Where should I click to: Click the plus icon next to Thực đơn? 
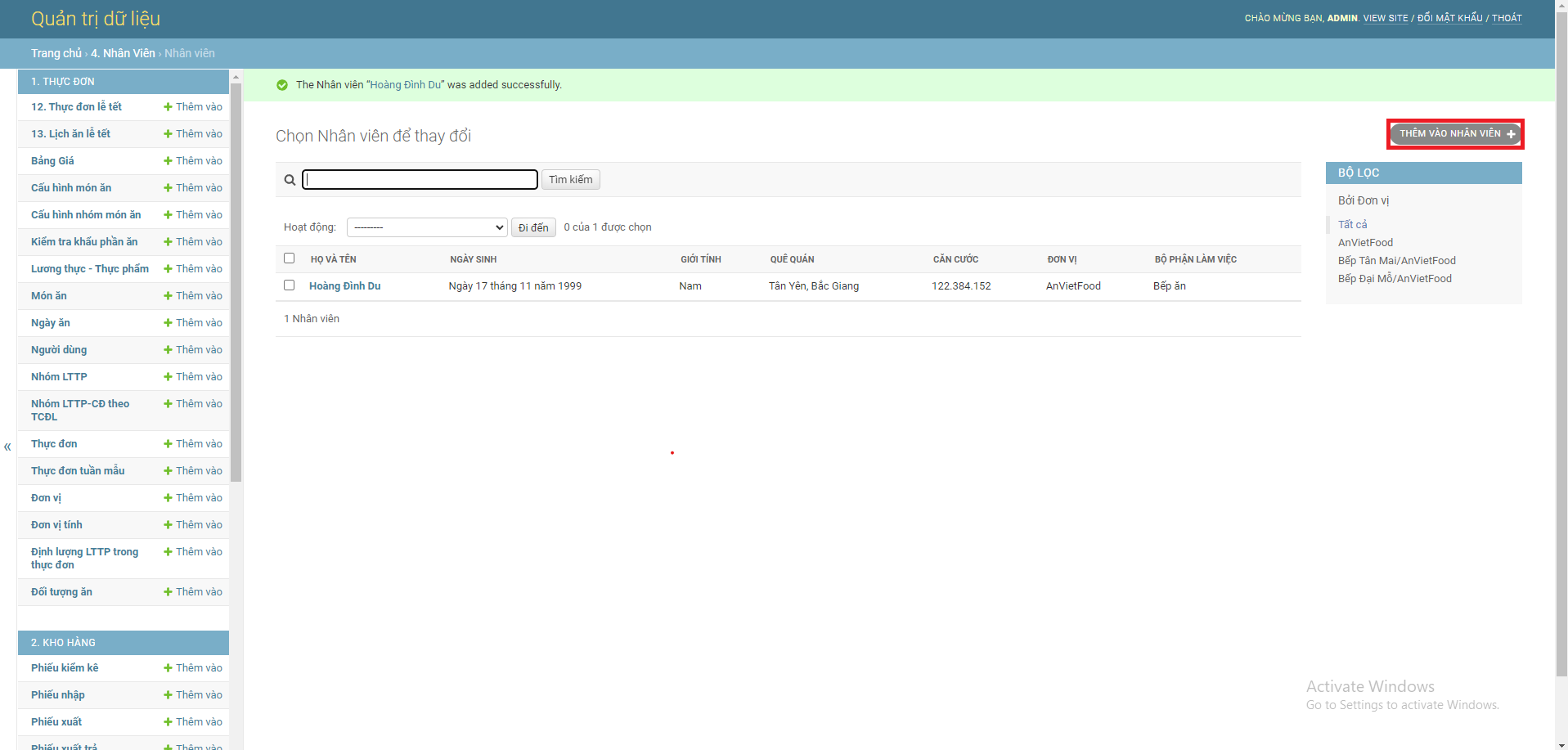click(x=168, y=443)
